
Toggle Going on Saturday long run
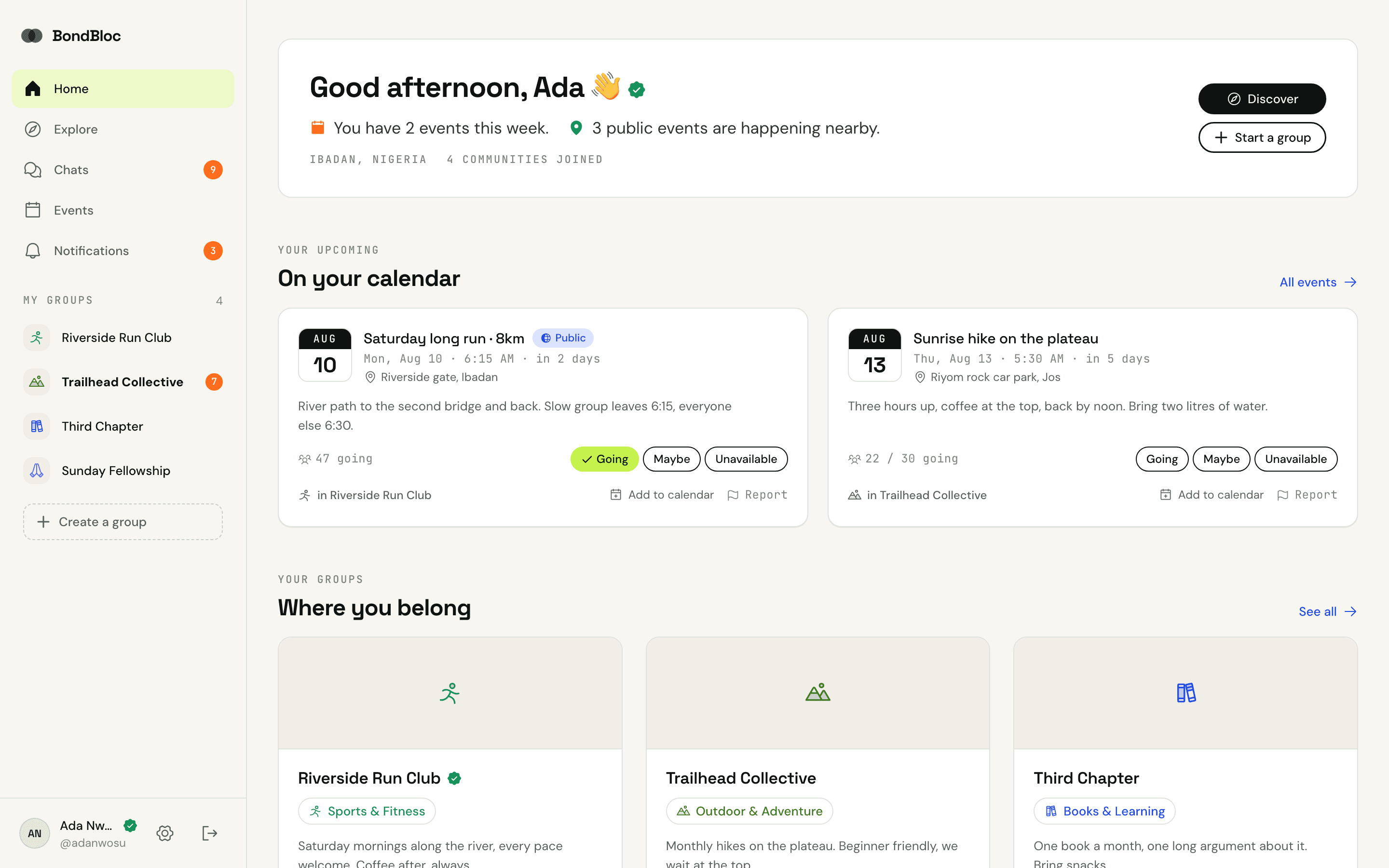click(604, 459)
